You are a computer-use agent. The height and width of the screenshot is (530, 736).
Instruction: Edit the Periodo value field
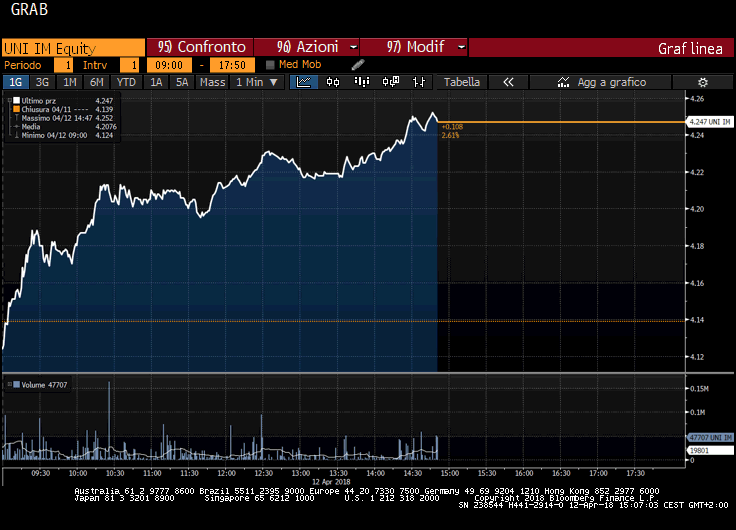[63, 65]
